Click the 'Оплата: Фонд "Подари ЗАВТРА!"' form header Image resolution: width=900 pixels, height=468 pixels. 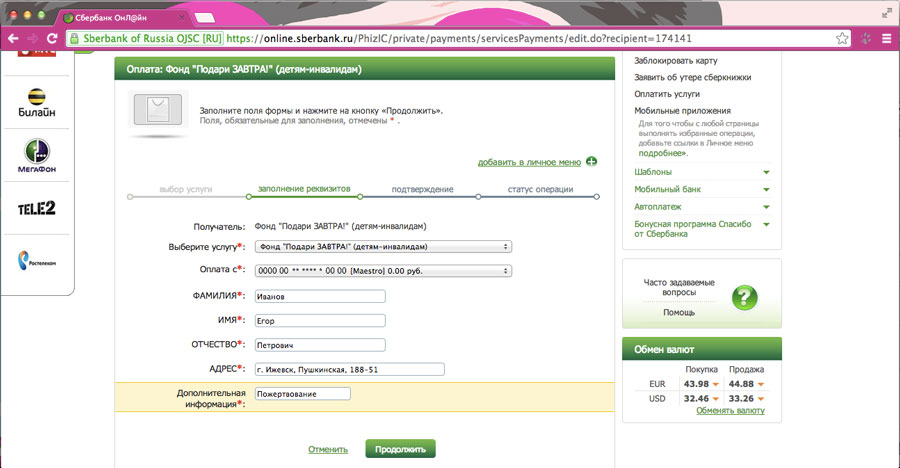pos(364,69)
